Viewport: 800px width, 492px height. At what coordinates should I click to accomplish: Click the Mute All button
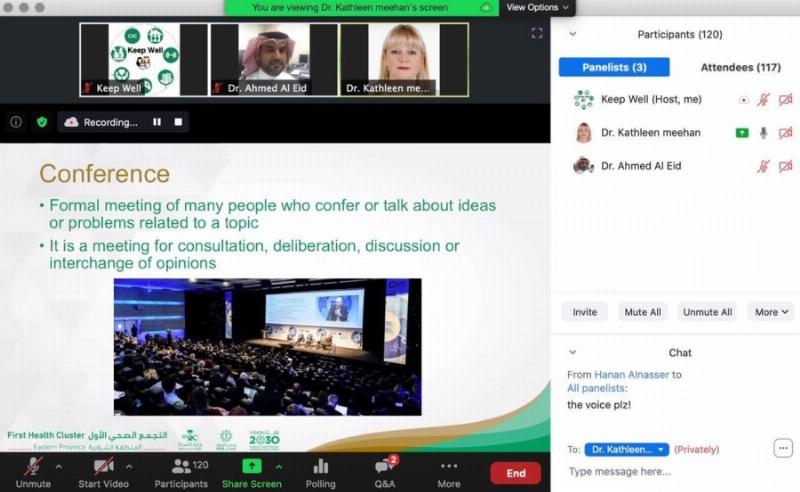tap(642, 312)
